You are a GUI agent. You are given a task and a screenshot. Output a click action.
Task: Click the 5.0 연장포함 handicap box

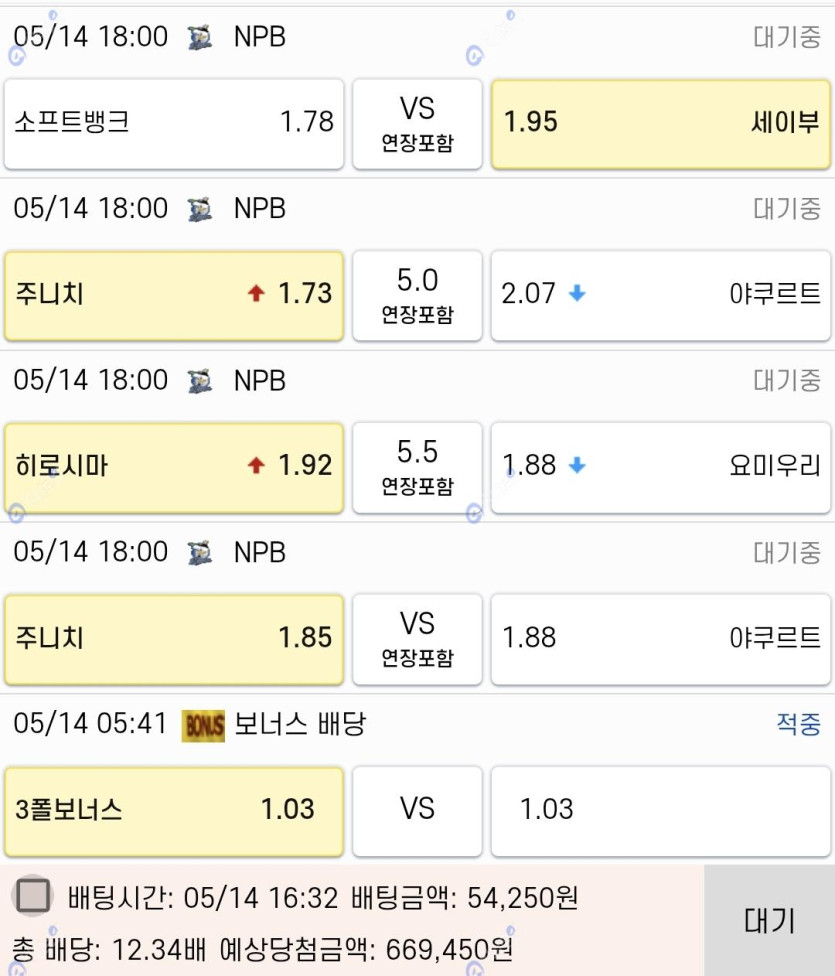coord(417,296)
